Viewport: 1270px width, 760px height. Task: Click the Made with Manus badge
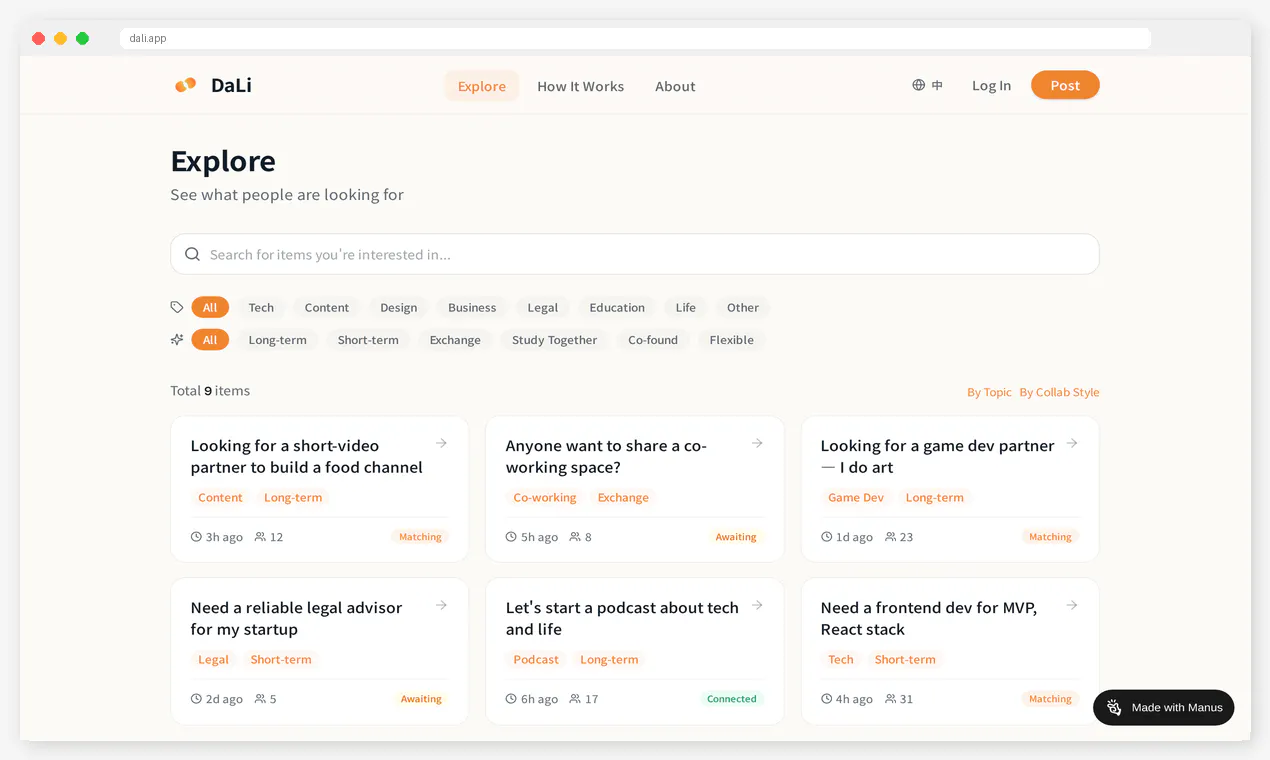click(x=1164, y=707)
